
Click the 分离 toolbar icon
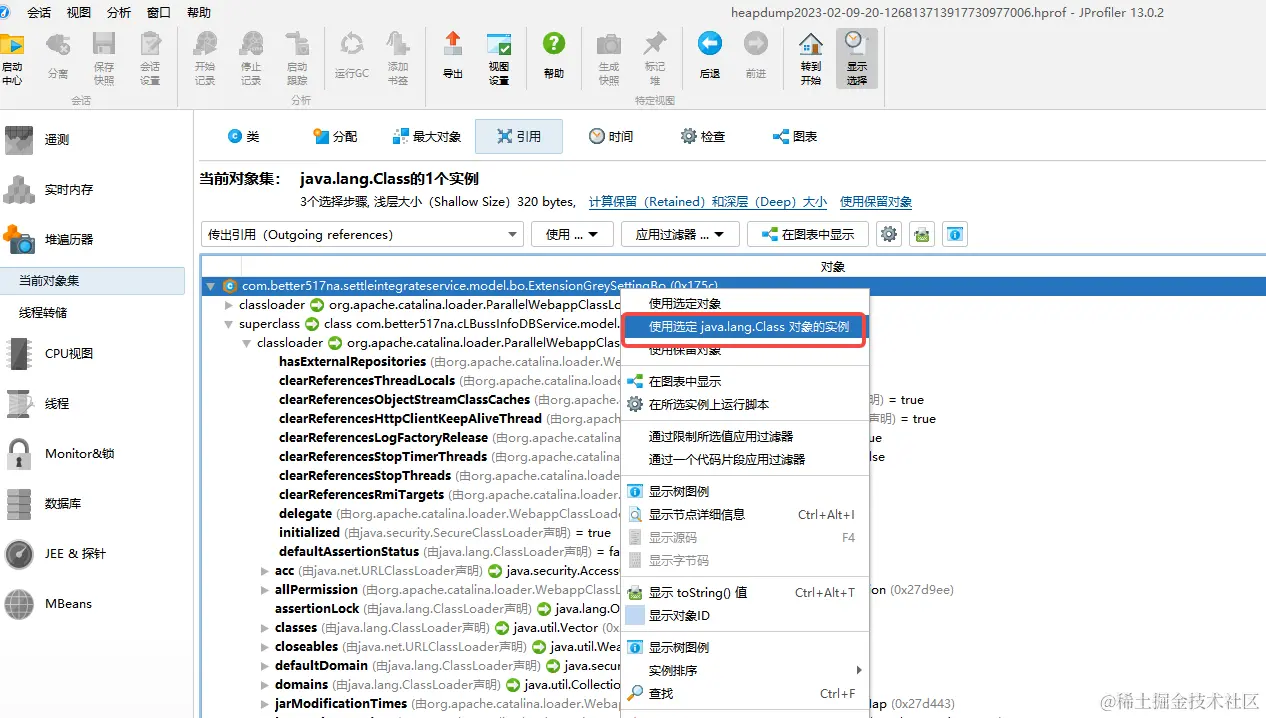58,58
